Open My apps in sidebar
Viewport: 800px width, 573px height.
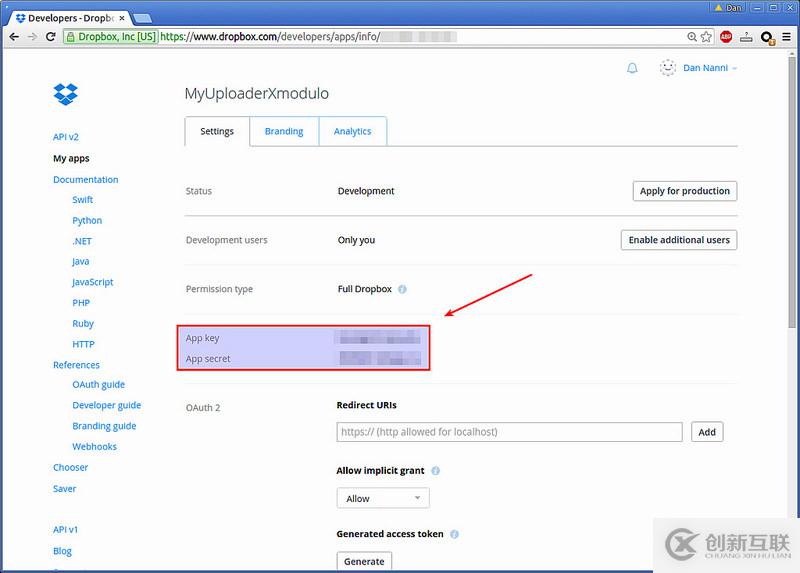[71, 158]
